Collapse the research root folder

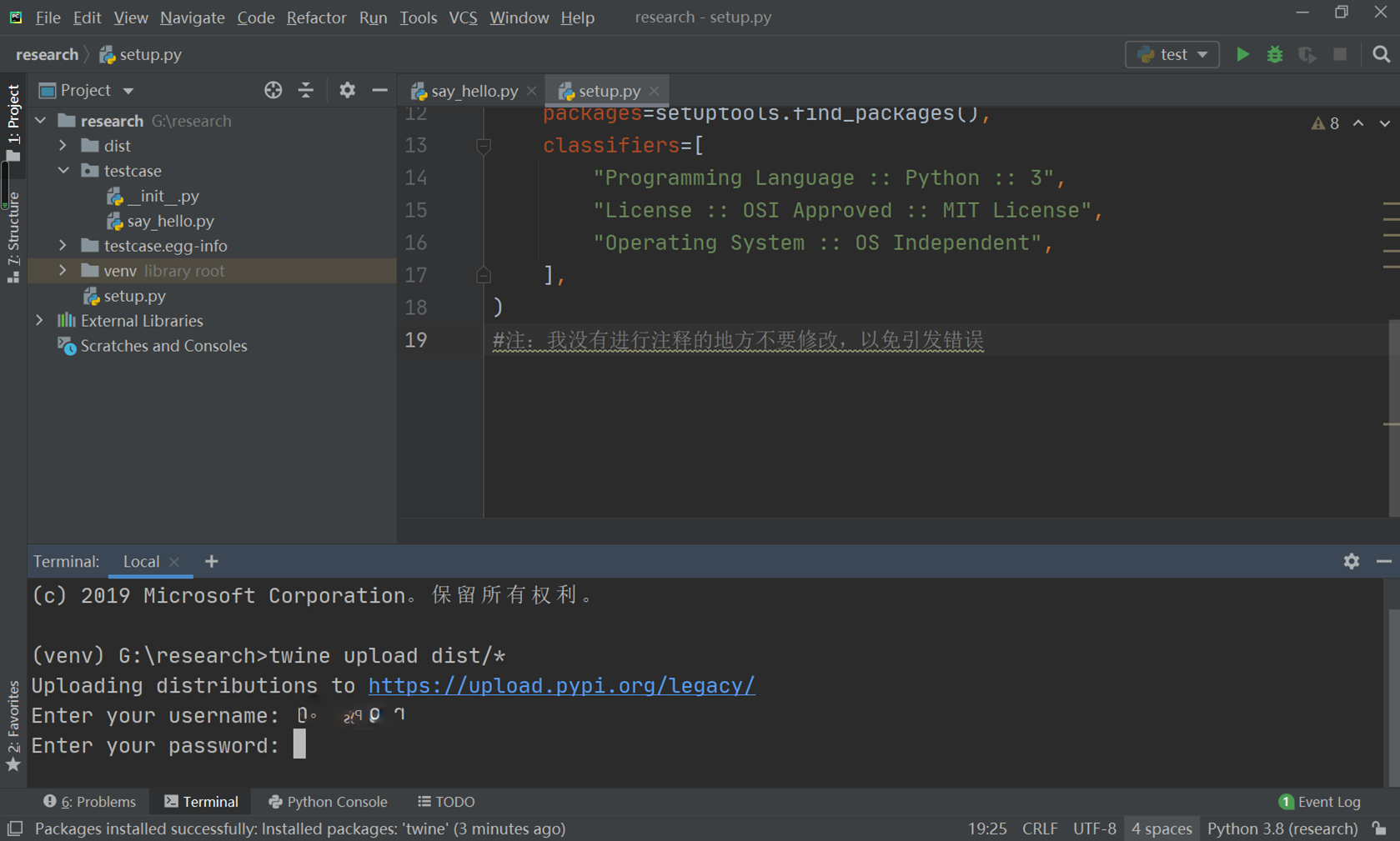click(x=40, y=121)
